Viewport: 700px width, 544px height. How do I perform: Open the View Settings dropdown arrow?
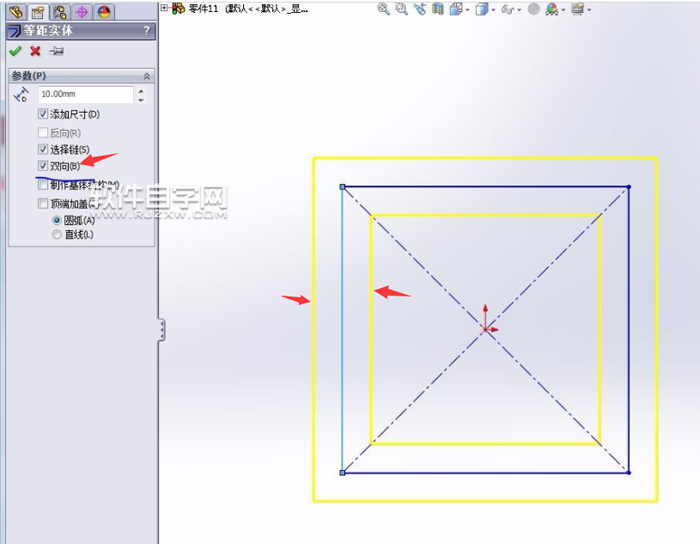coord(589,10)
